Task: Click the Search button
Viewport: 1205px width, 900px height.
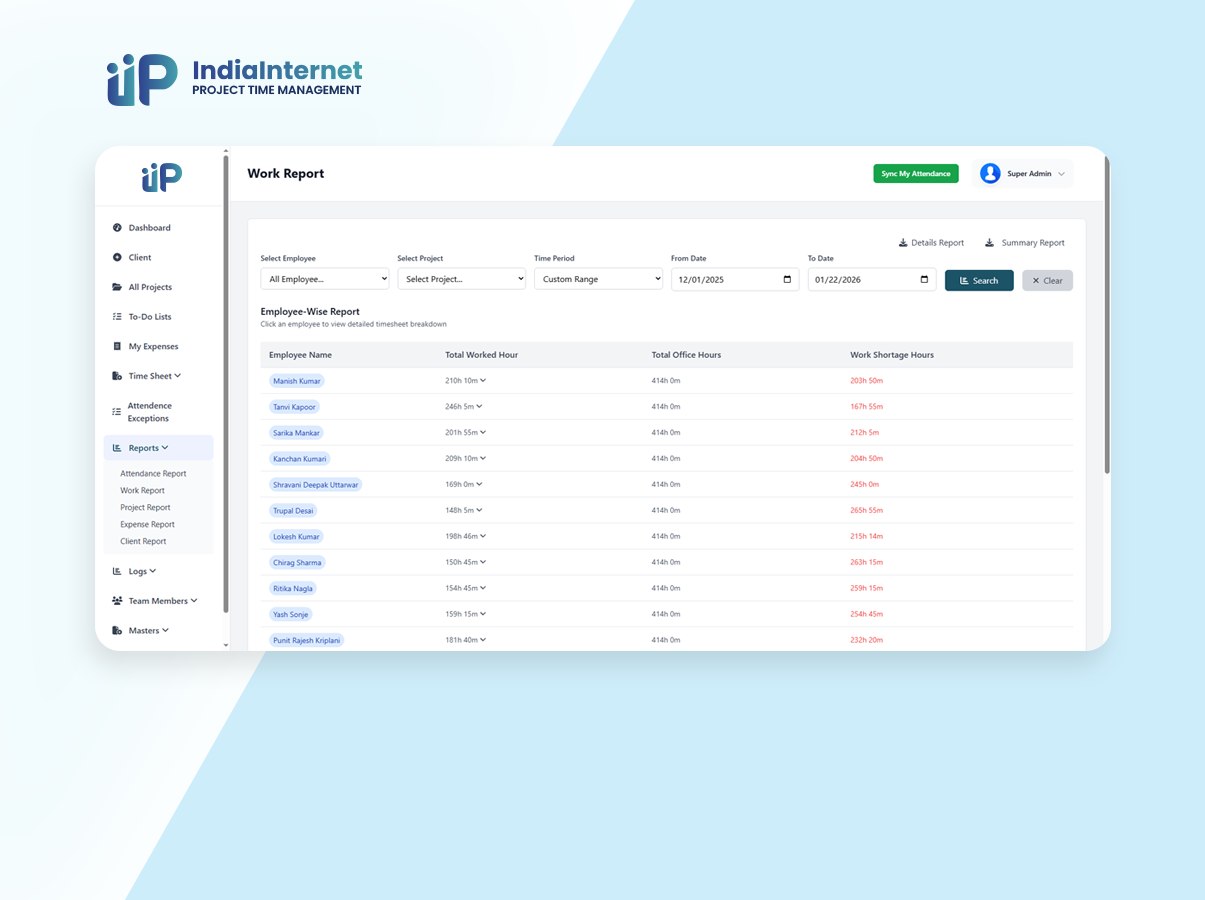Action: coord(978,281)
